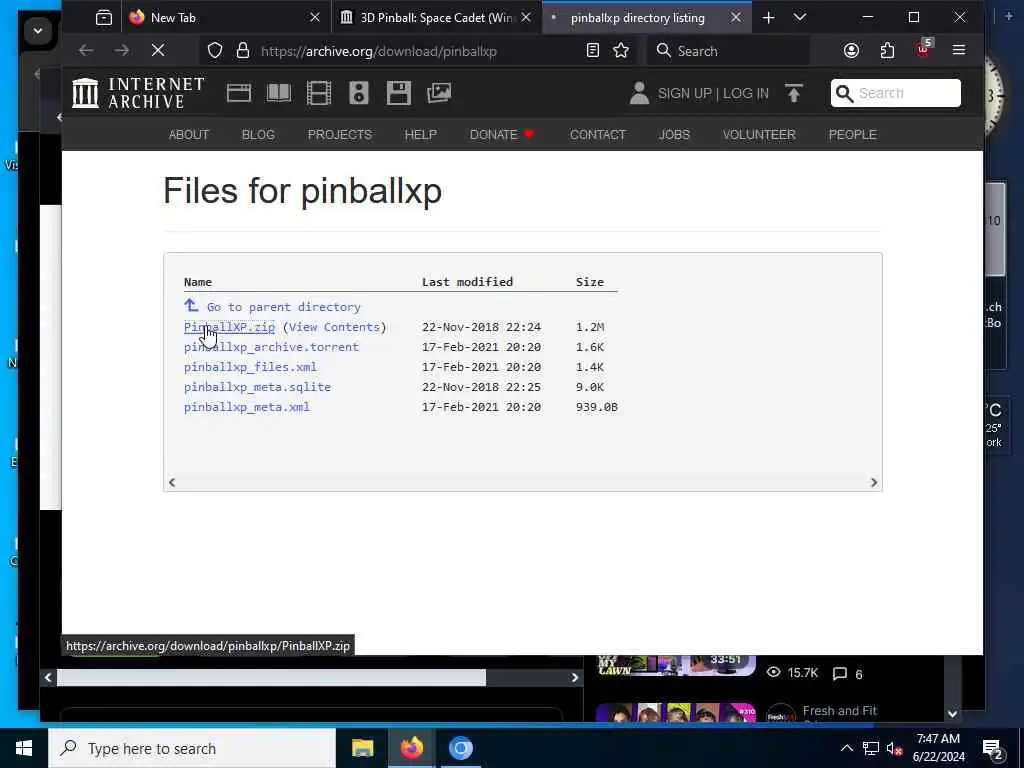The image size is (1024, 768).
Task: Open the Firefox hamburger application menu
Action: pos(959,50)
